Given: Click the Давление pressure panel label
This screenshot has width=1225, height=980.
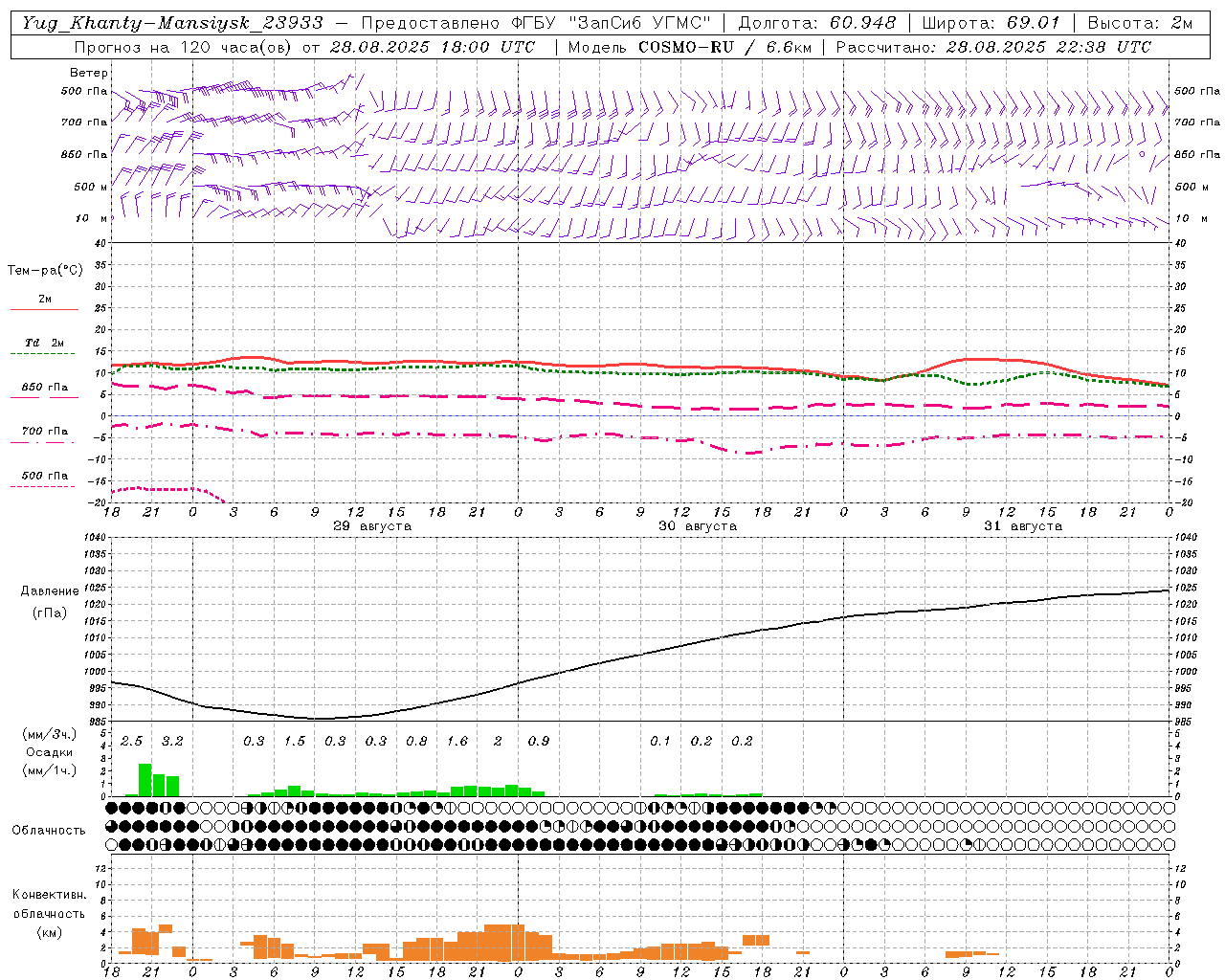Looking at the screenshot, I should (50, 591).
